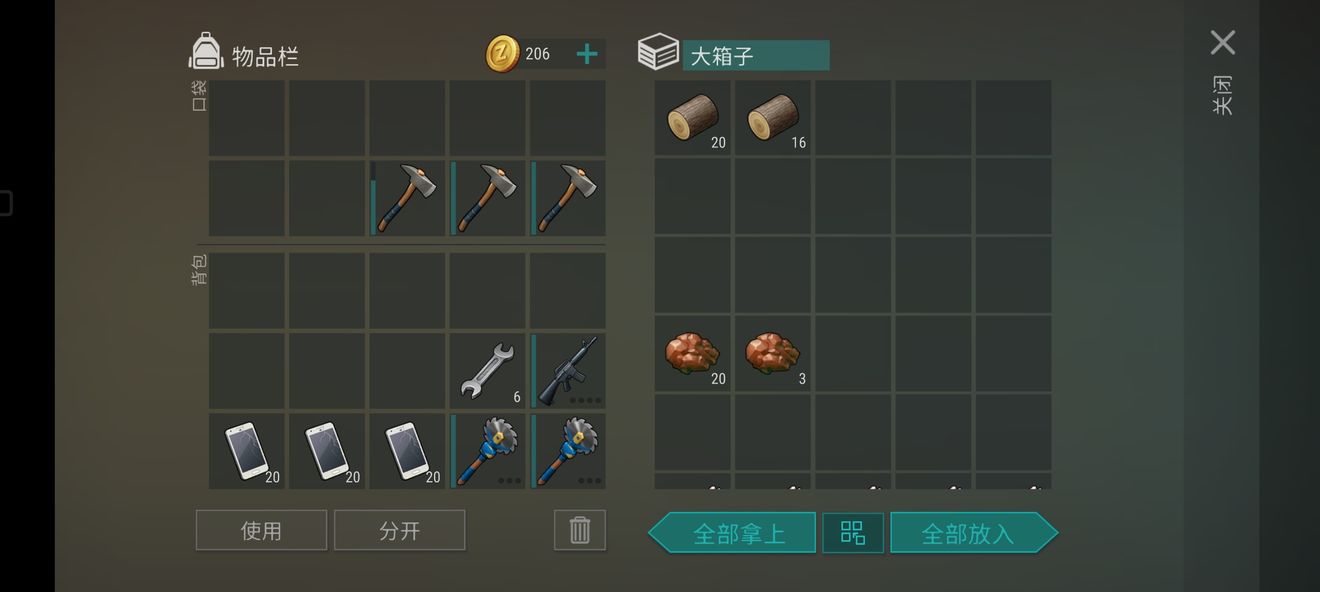Image resolution: width=1320 pixels, height=592 pixels.
Task: Click the 大箱子 chest name field
Action: [x=756, y=55]
